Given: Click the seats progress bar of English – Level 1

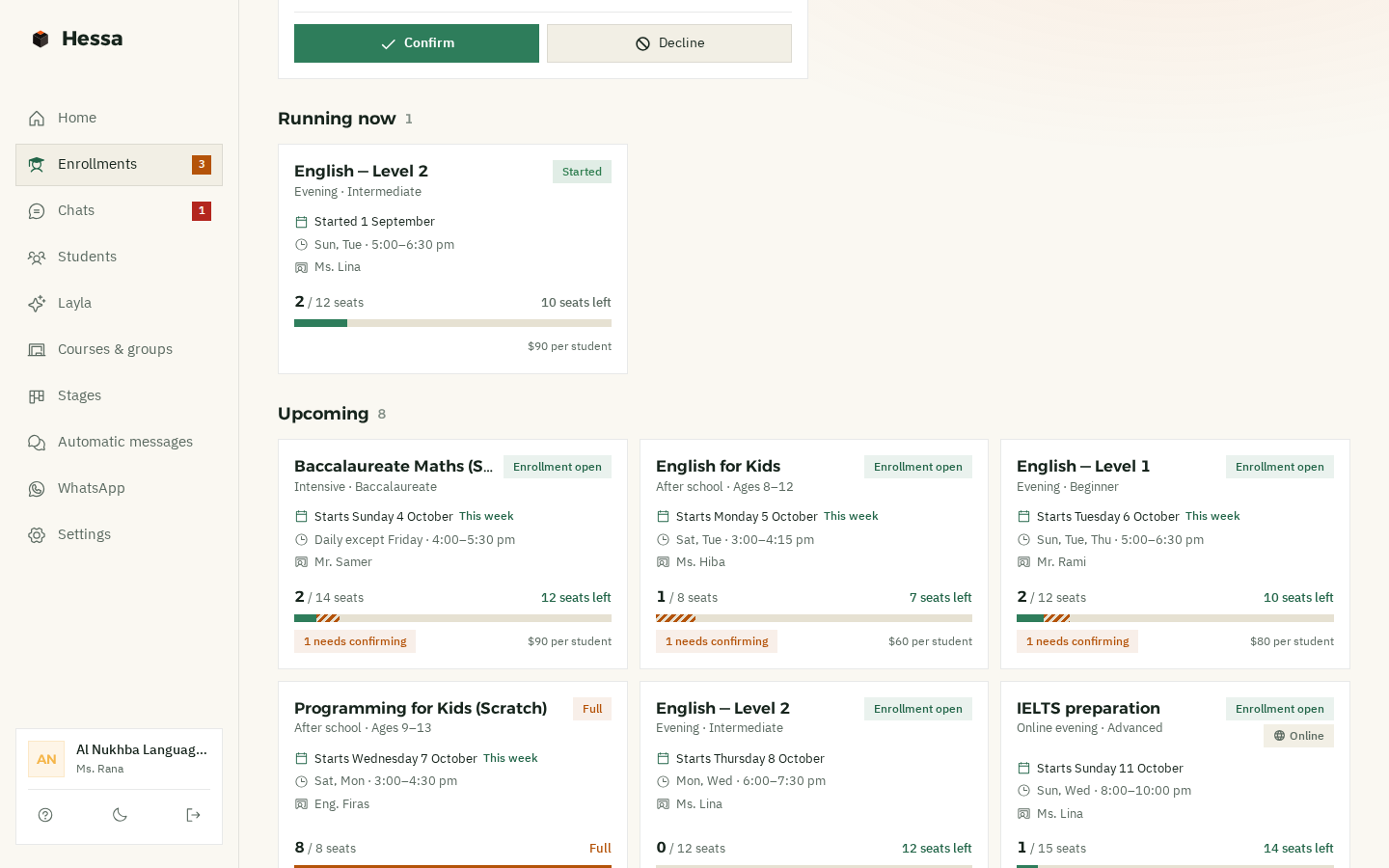Looking at the screenshot, I should click(x=1175, y=618).
